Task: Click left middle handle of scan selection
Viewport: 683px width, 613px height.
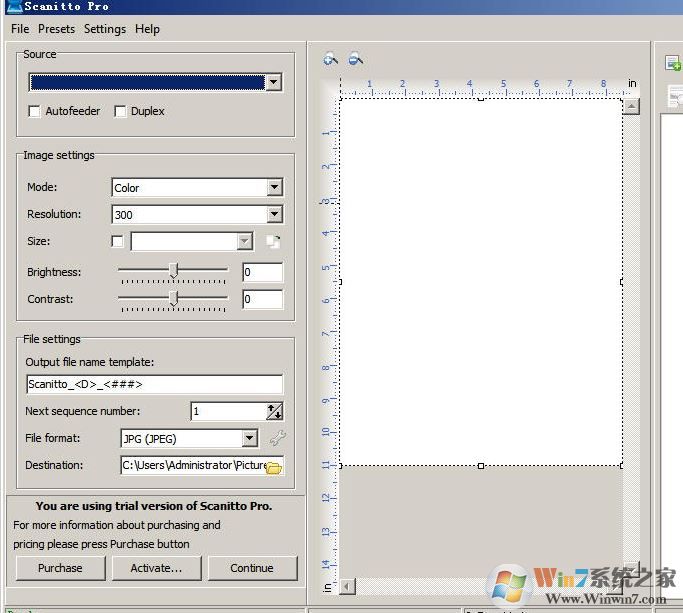Action: [x=340, y=282]
